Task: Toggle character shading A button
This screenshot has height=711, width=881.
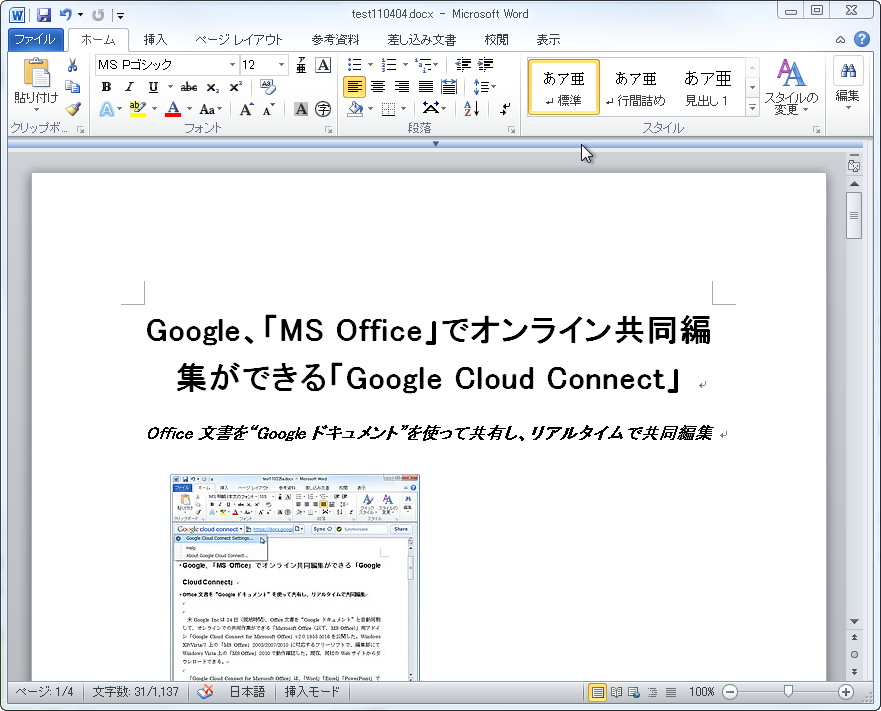Action: 301,109
